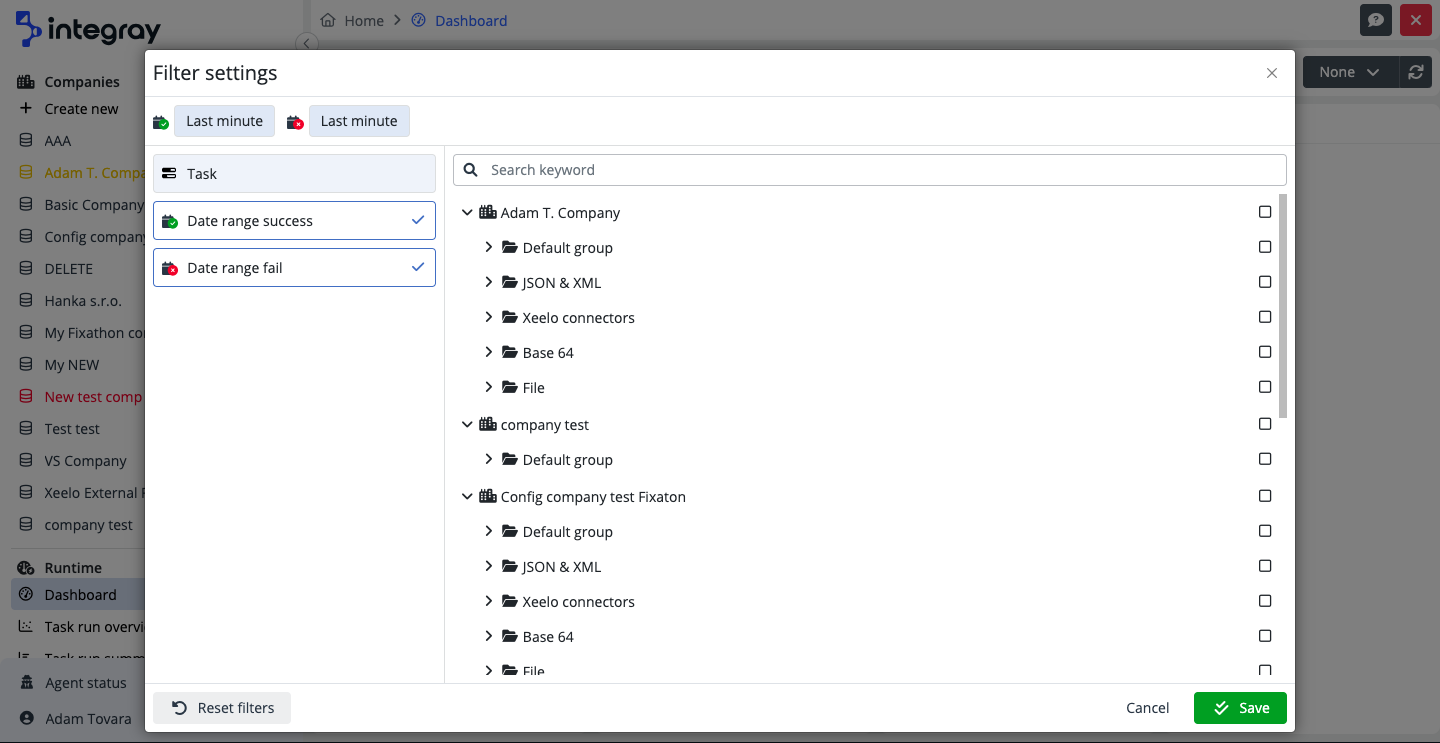Select the Task filter tab
The width and height of the screenshot is (1440, 743).
[x=294, y=174]
